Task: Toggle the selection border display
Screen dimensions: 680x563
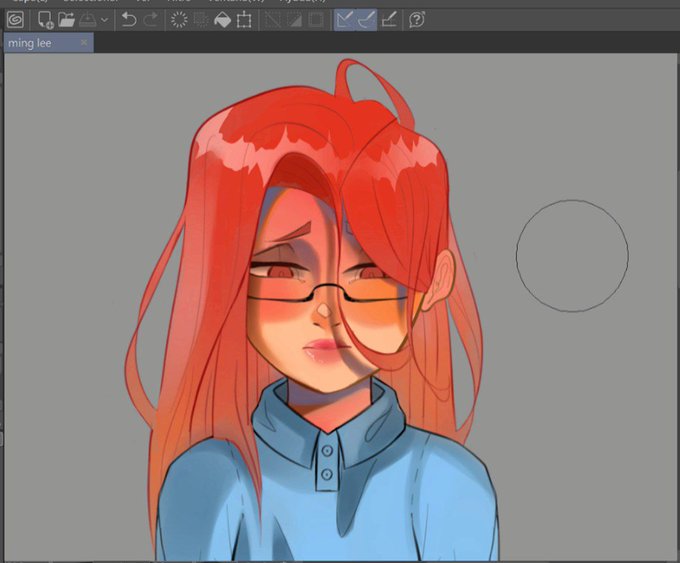Action: point(316,20)
